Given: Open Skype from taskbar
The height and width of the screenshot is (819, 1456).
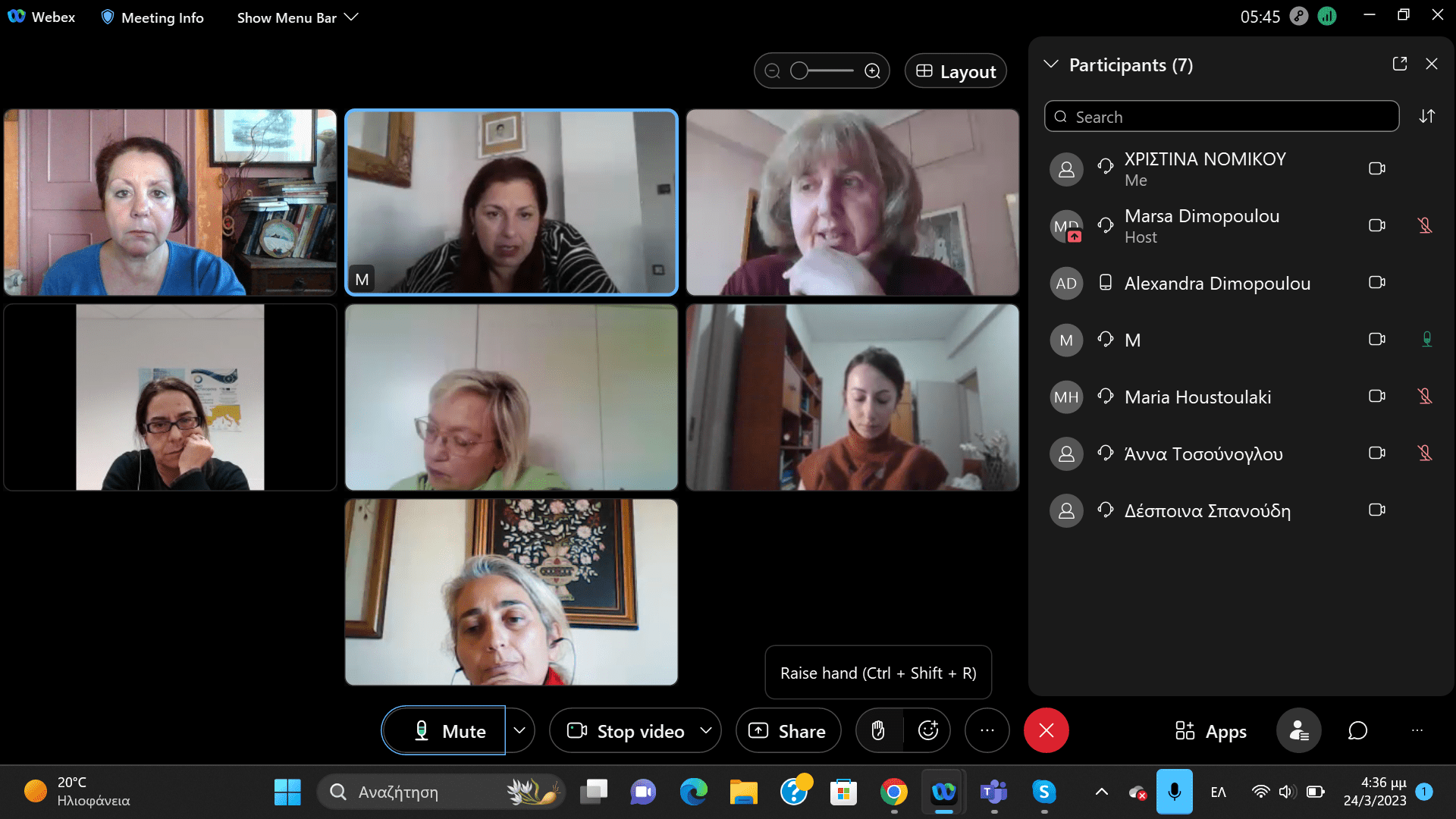Looking at the screenshot, I should pyautogui.click(x=1044, y=792).
